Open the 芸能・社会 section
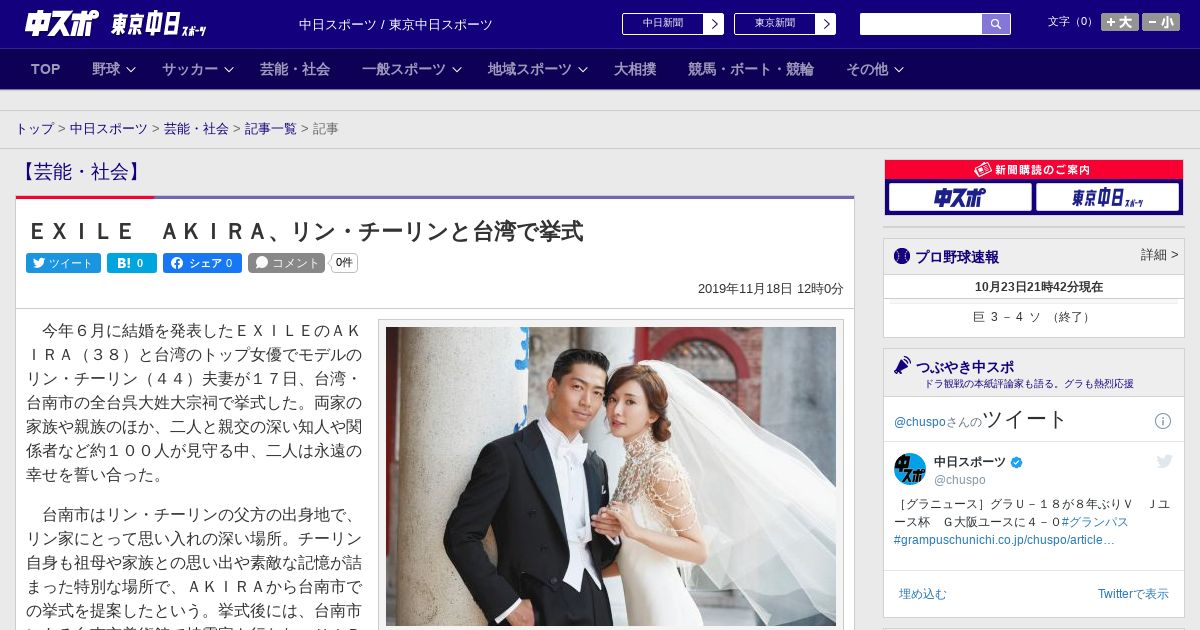Viewport: 1200px width, 630px height. point(295,69)
